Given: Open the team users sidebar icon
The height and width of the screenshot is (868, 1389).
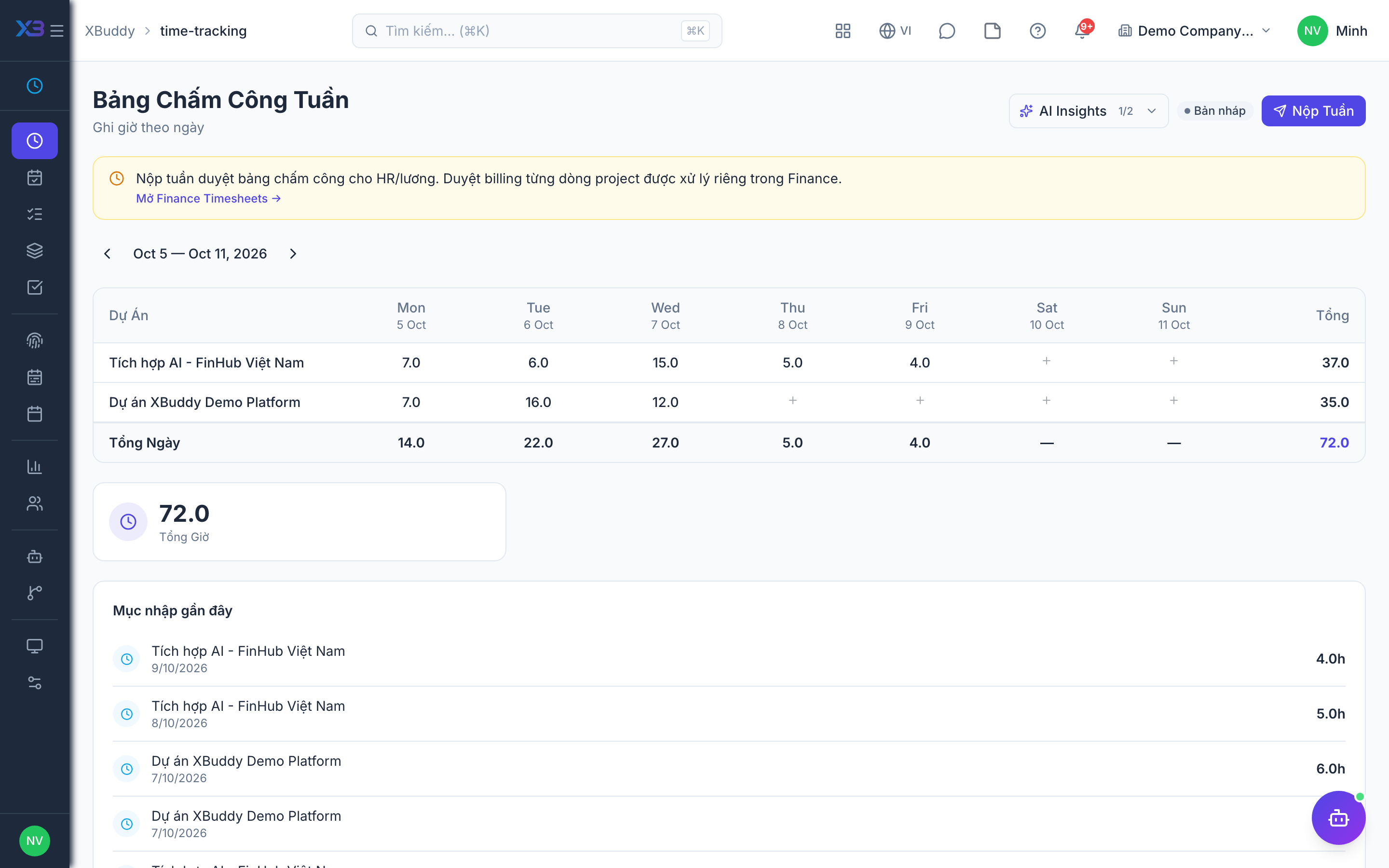Looking at the screenshot, I should (34, 503).
